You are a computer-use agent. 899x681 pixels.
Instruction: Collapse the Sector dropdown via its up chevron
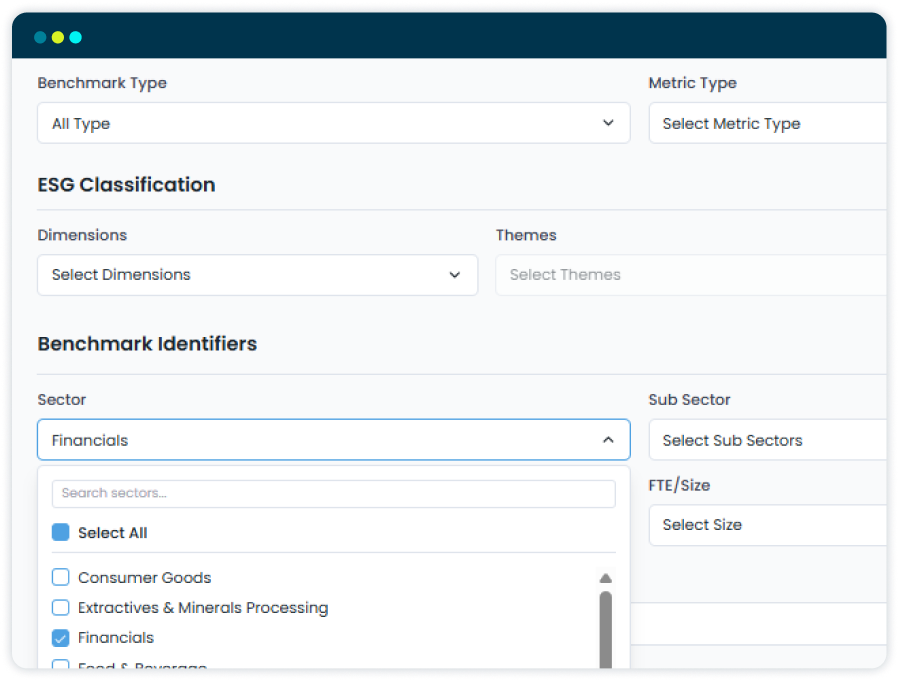point(608,440)
